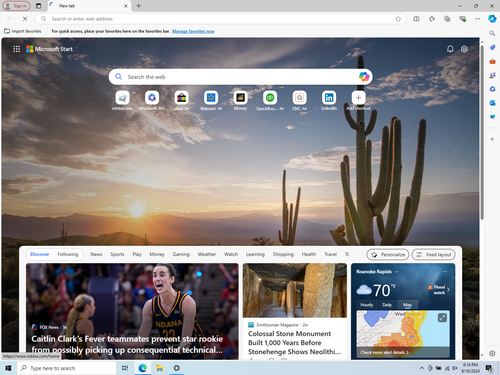Open sidebar settings gear at the bottom

(492, 353)
